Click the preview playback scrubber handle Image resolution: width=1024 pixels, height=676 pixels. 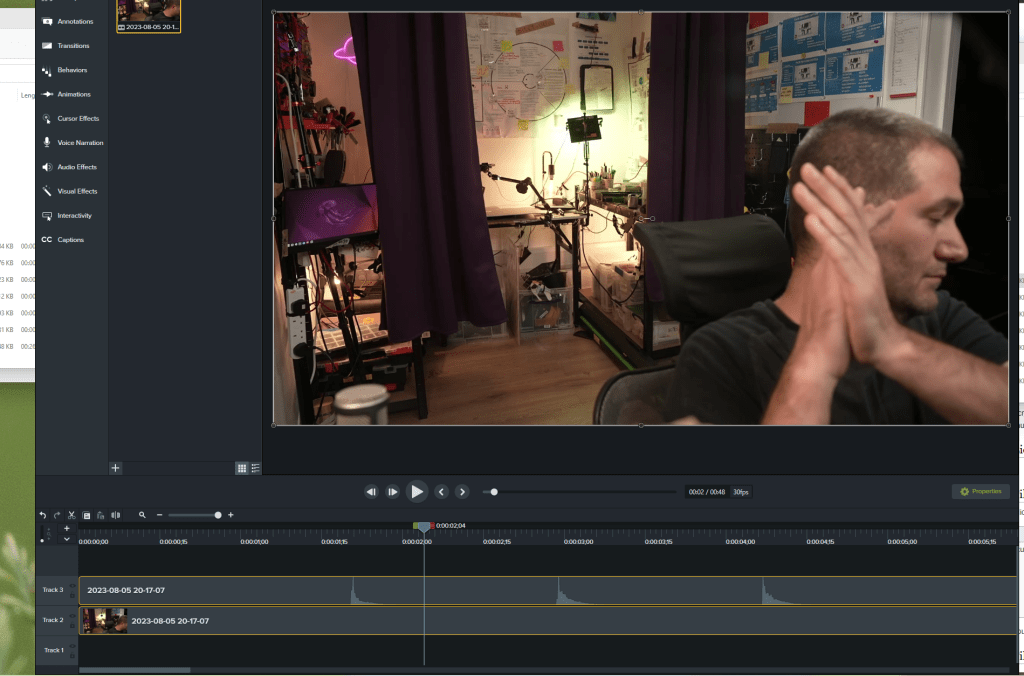(x=494, y=492)
